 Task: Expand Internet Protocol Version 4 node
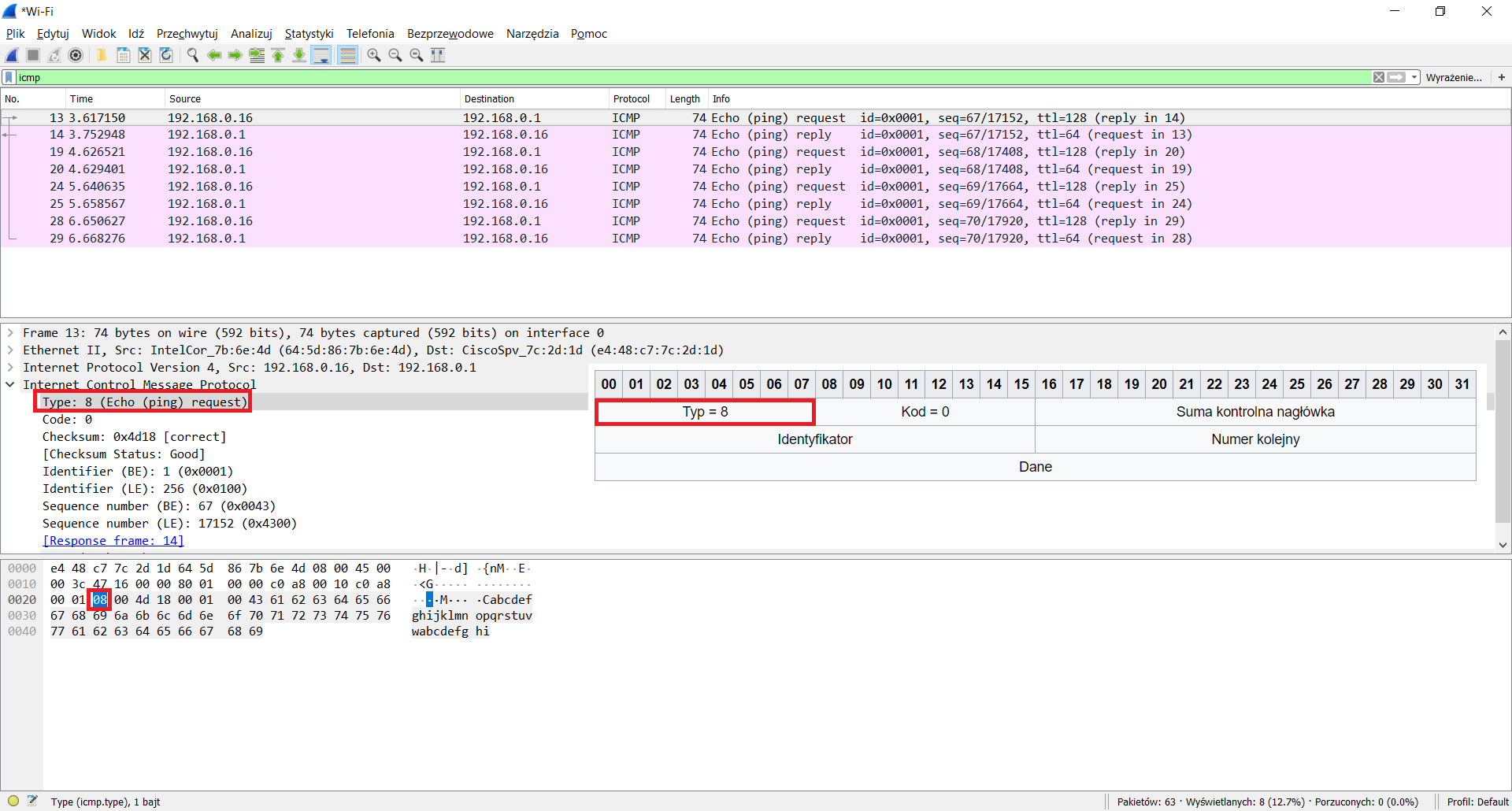coord(10,368)
